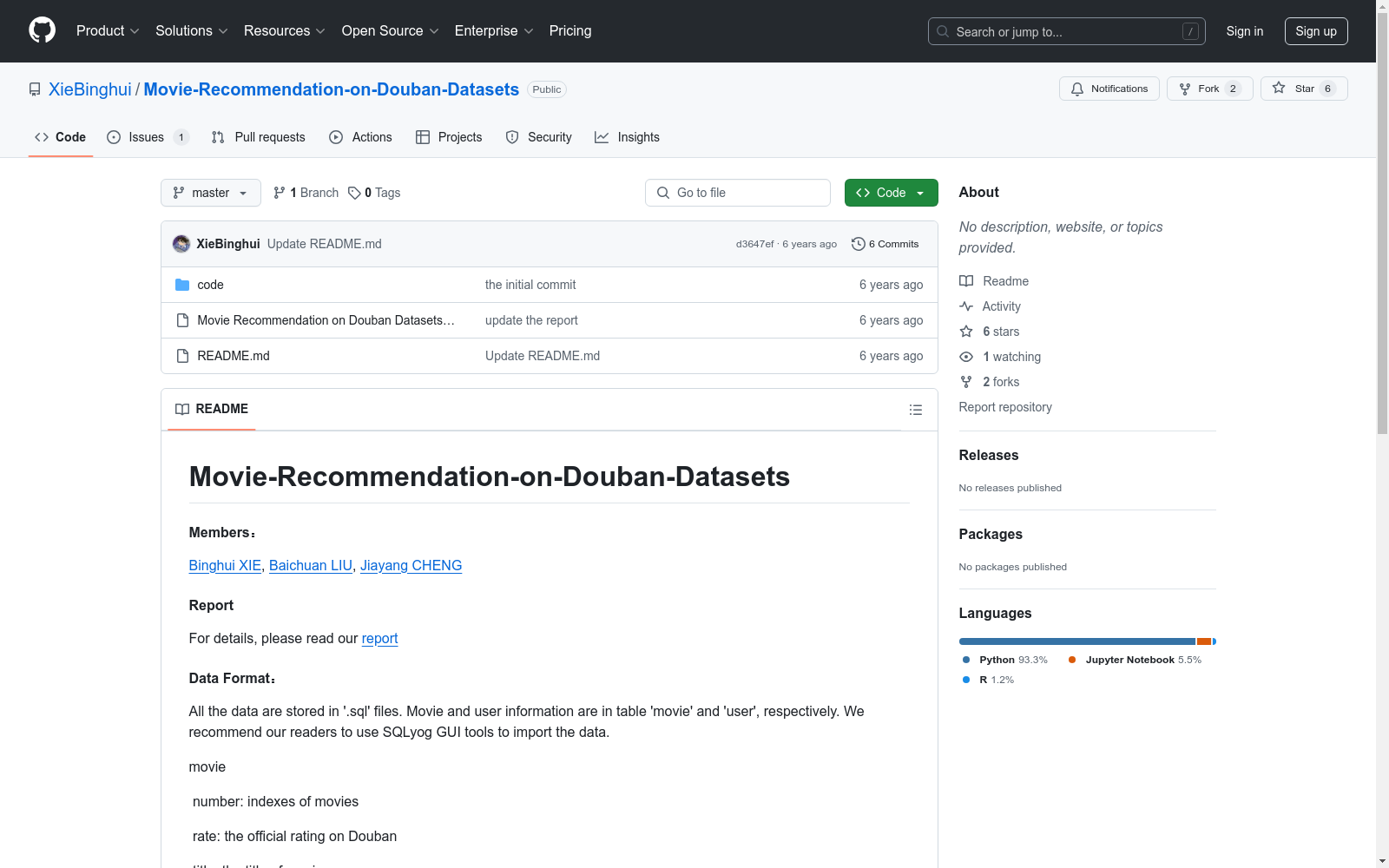This screenshot has height=868, width=1389.
Task: Open the Jiayang CHENG member link
Action: [411, 565]
